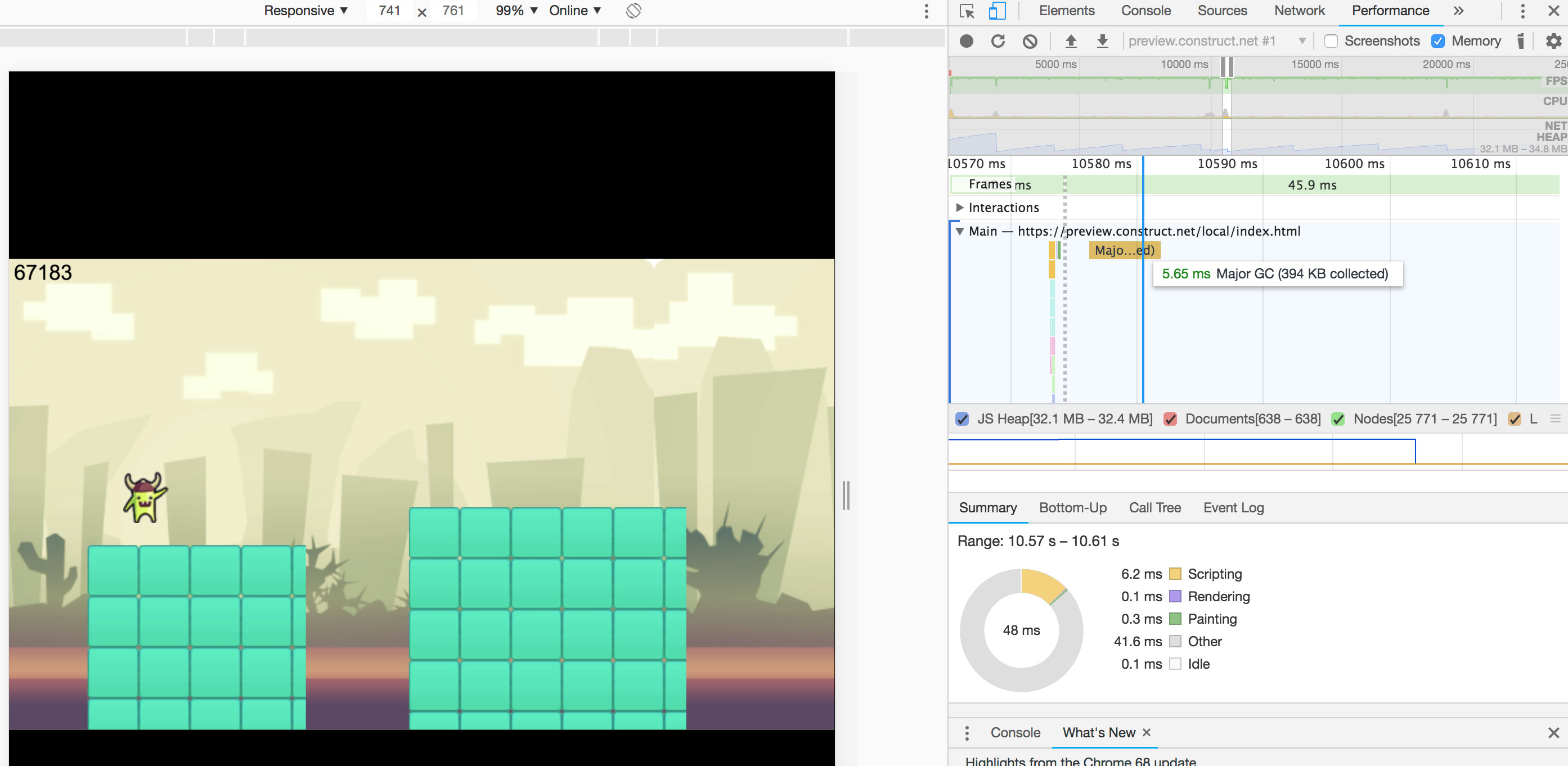Load a profile with upload icon
The width and height of the screenshot is (1568, 766).
pos(1071,40)
